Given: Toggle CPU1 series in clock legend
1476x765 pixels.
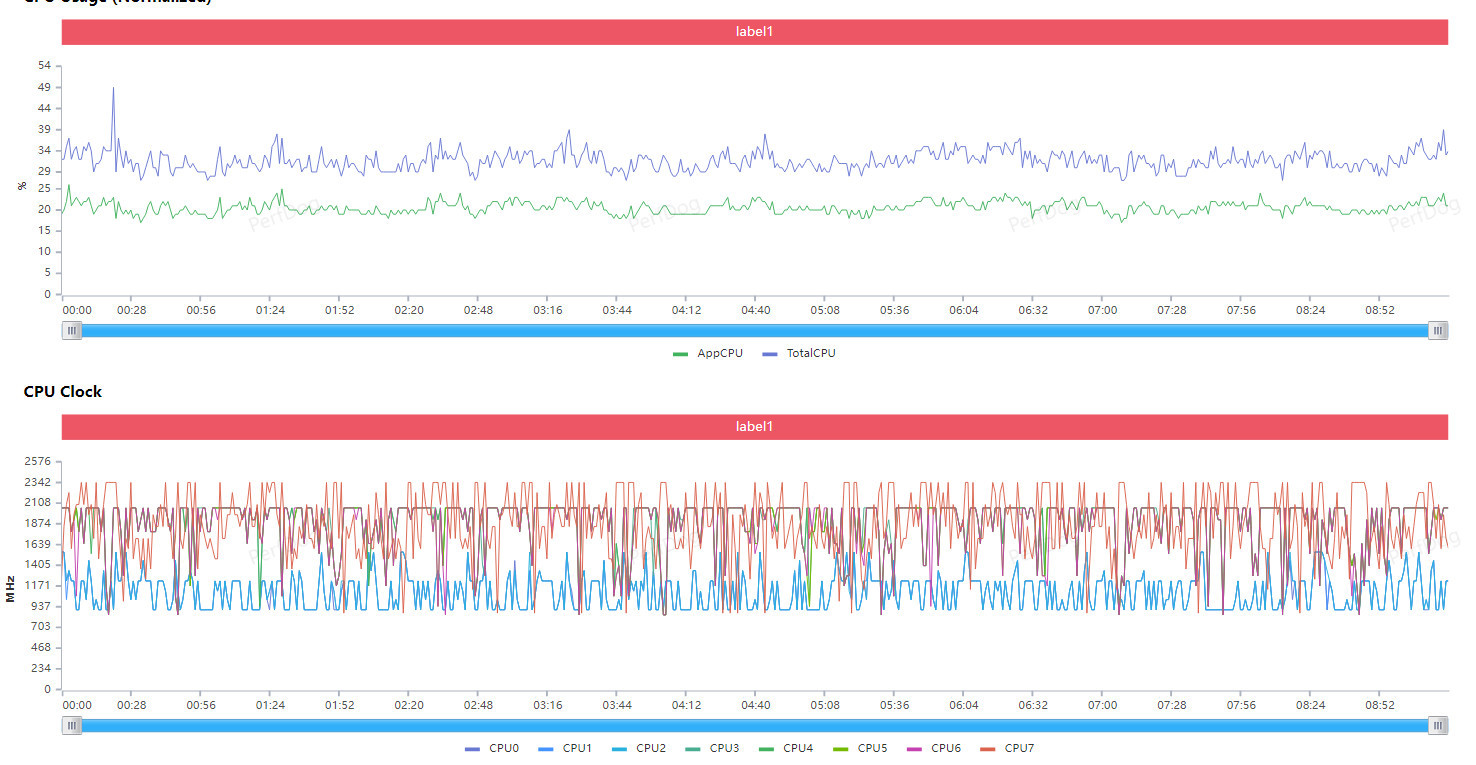Looking at the screenshot, I should (x=565, y=748).
